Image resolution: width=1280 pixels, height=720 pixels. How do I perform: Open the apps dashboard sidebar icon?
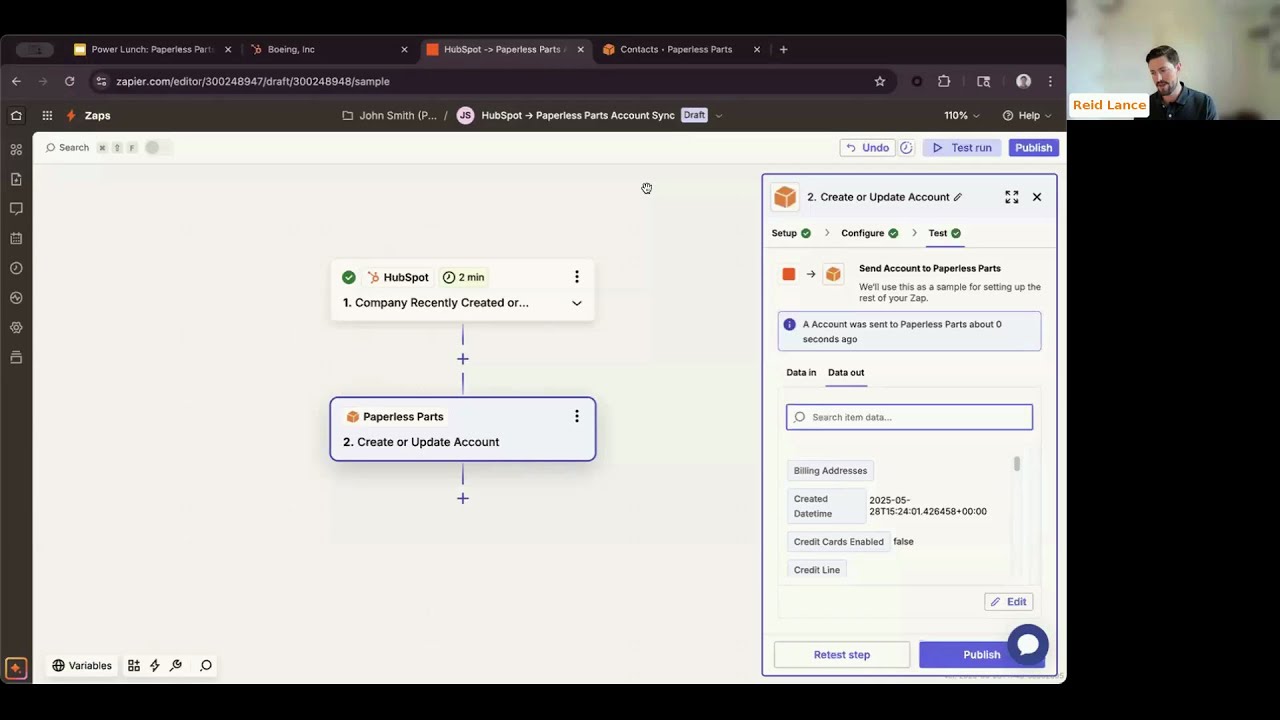coord(16,149)
